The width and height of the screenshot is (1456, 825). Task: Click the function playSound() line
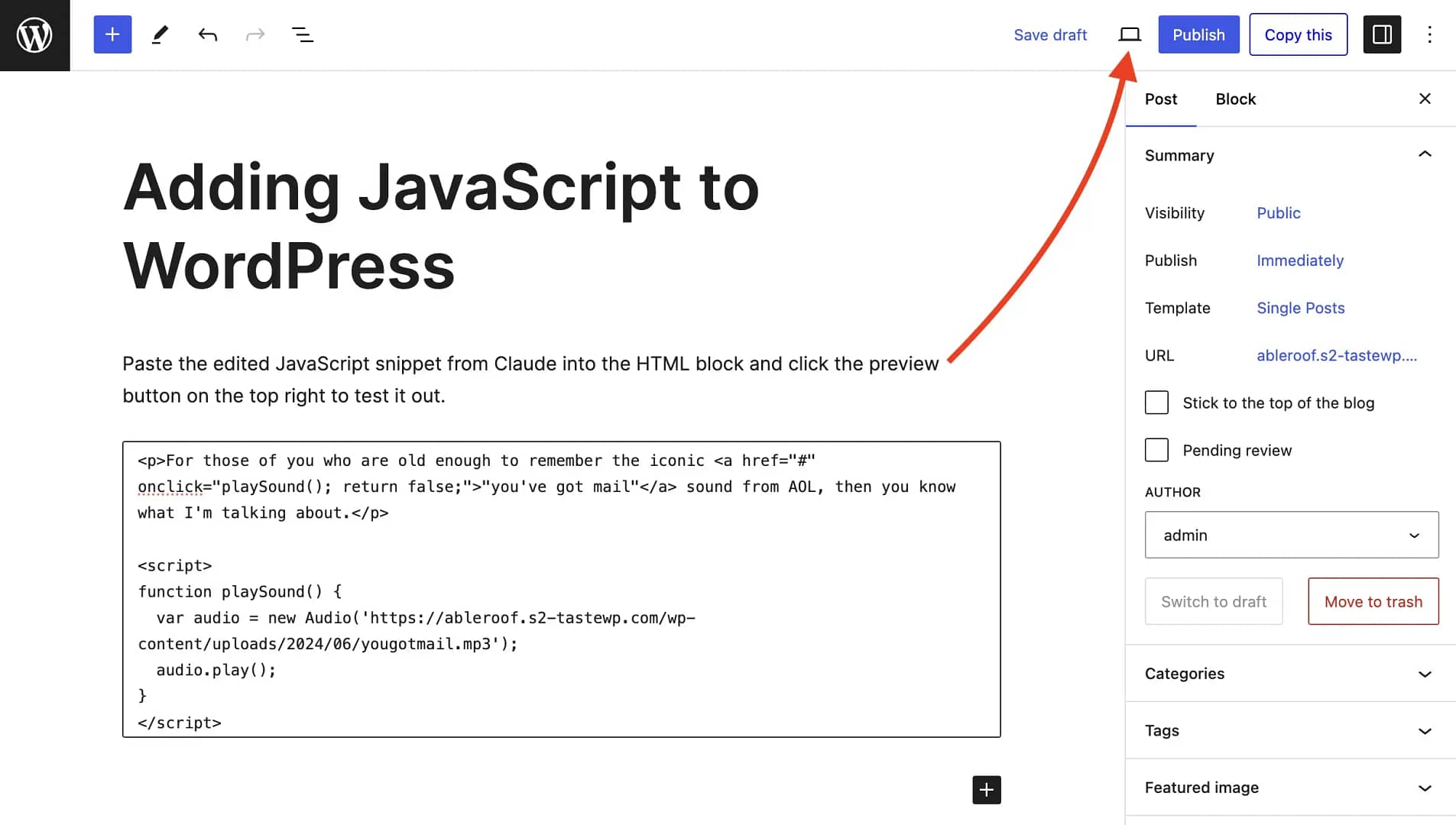(239, 592)
